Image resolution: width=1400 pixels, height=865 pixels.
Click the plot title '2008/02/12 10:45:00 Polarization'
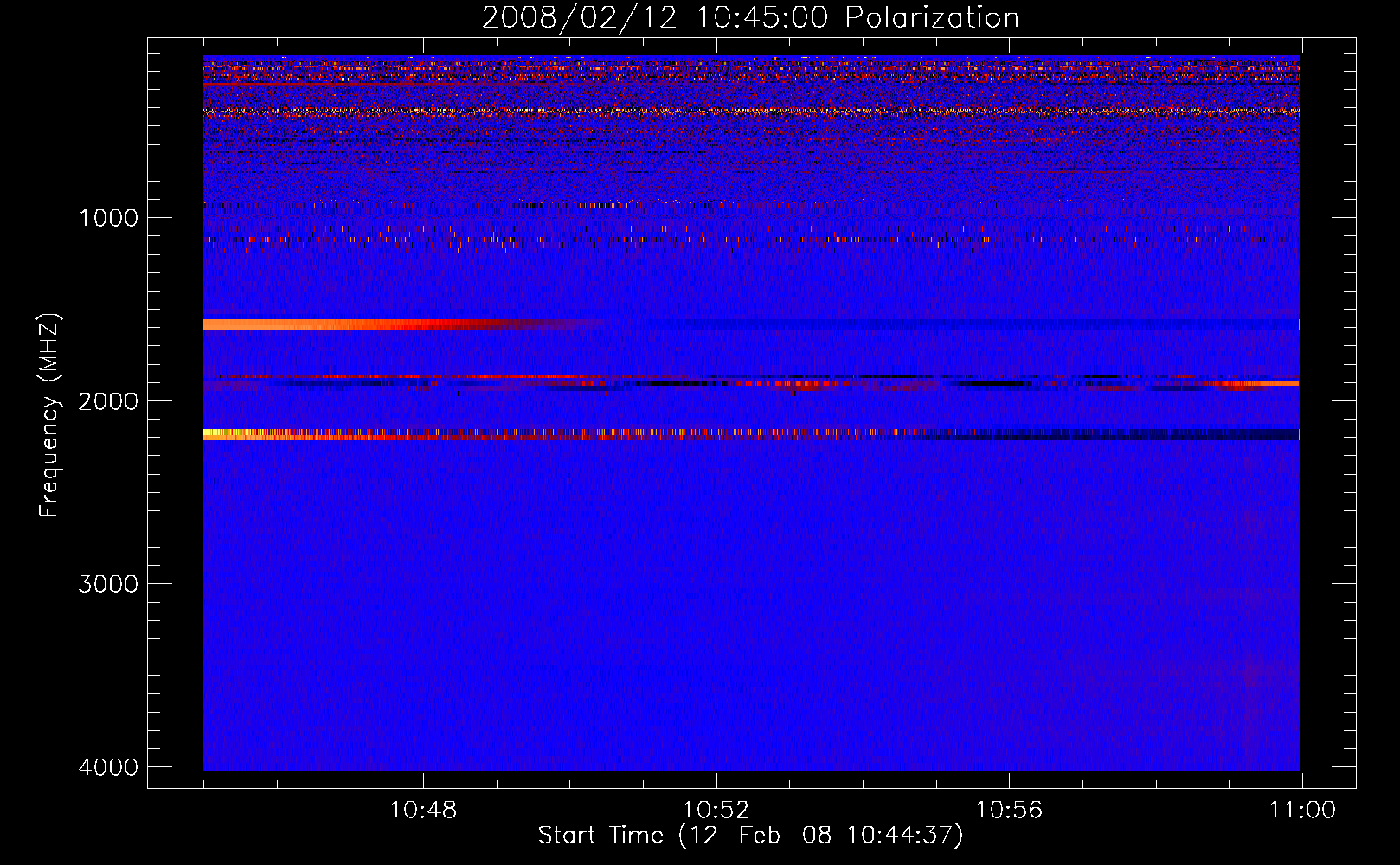click(750, 17)
